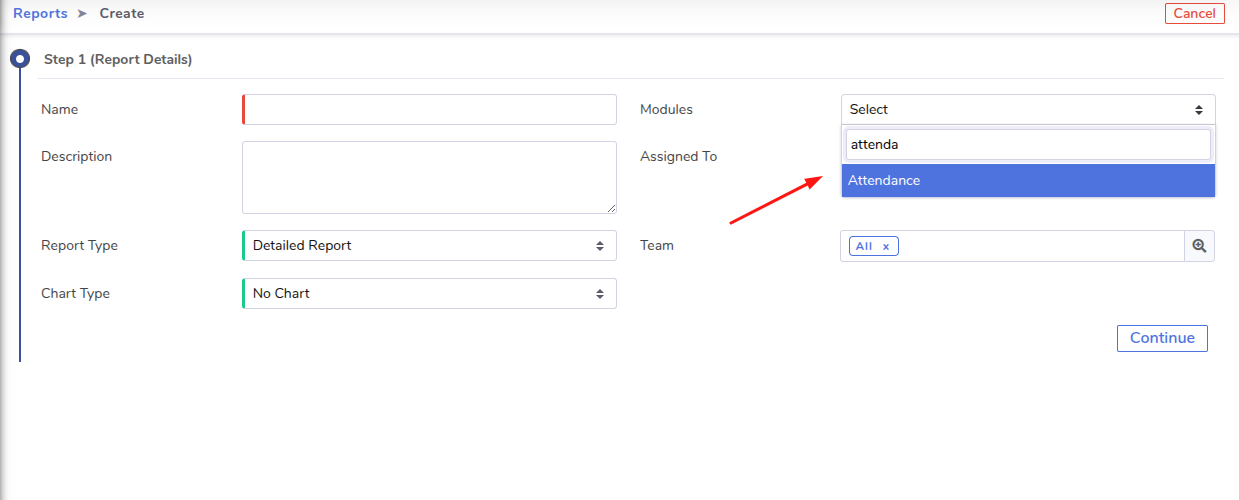Open the Report Type dropdown
Viewport: 1239px width, 500px height.
429,245
